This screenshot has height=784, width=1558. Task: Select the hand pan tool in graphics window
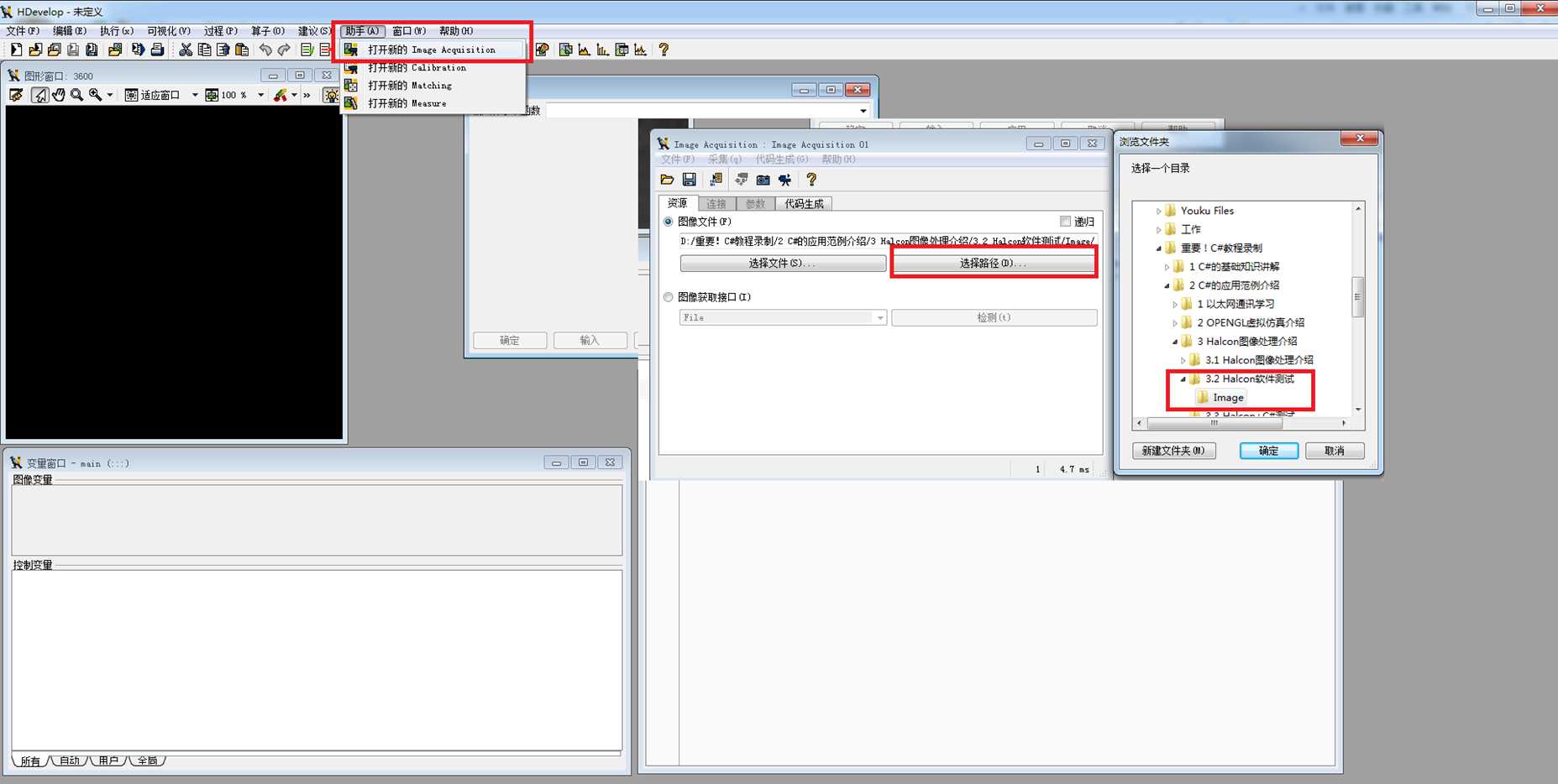58,95
